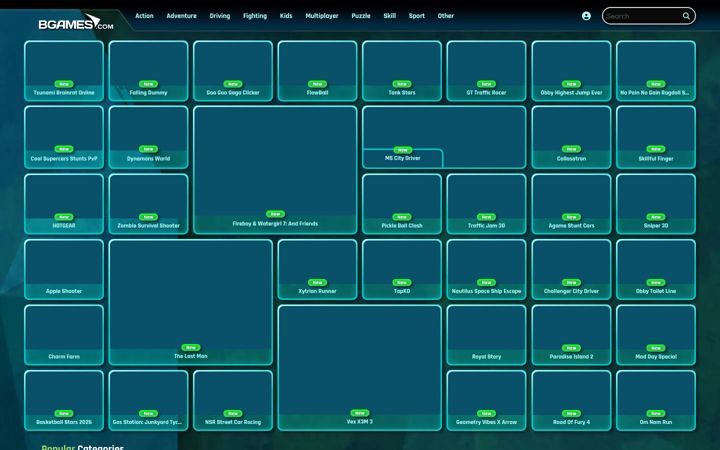720x450 pixels.
Task: Open Obby Highest Jump Ever tile
Action: (571, 71)
